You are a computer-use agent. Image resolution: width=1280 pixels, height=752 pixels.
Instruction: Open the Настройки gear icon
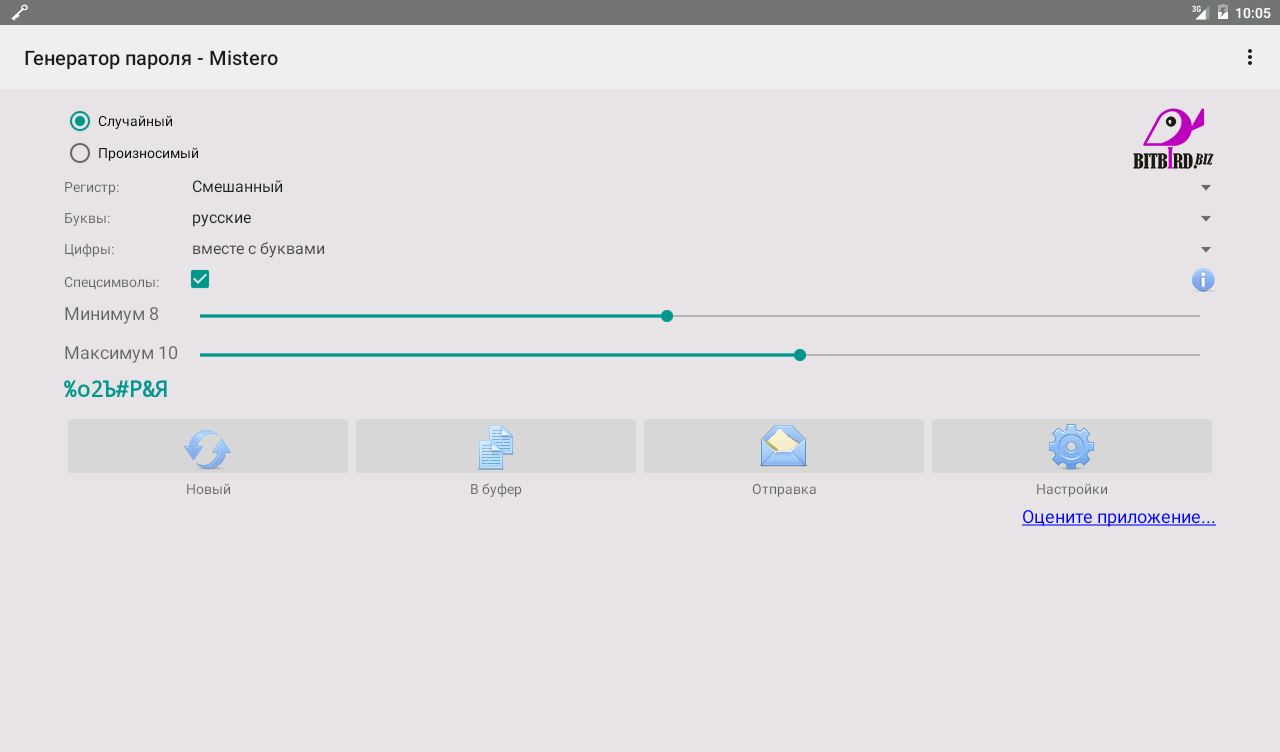(x=1072, y=447)
